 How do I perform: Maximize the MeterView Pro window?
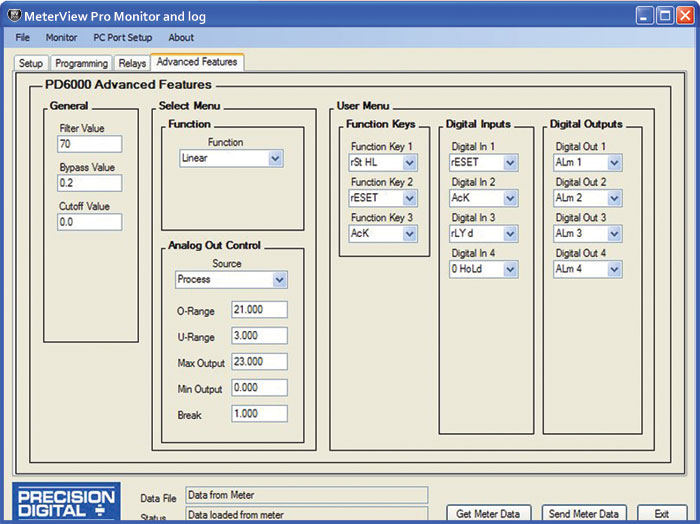665,17
